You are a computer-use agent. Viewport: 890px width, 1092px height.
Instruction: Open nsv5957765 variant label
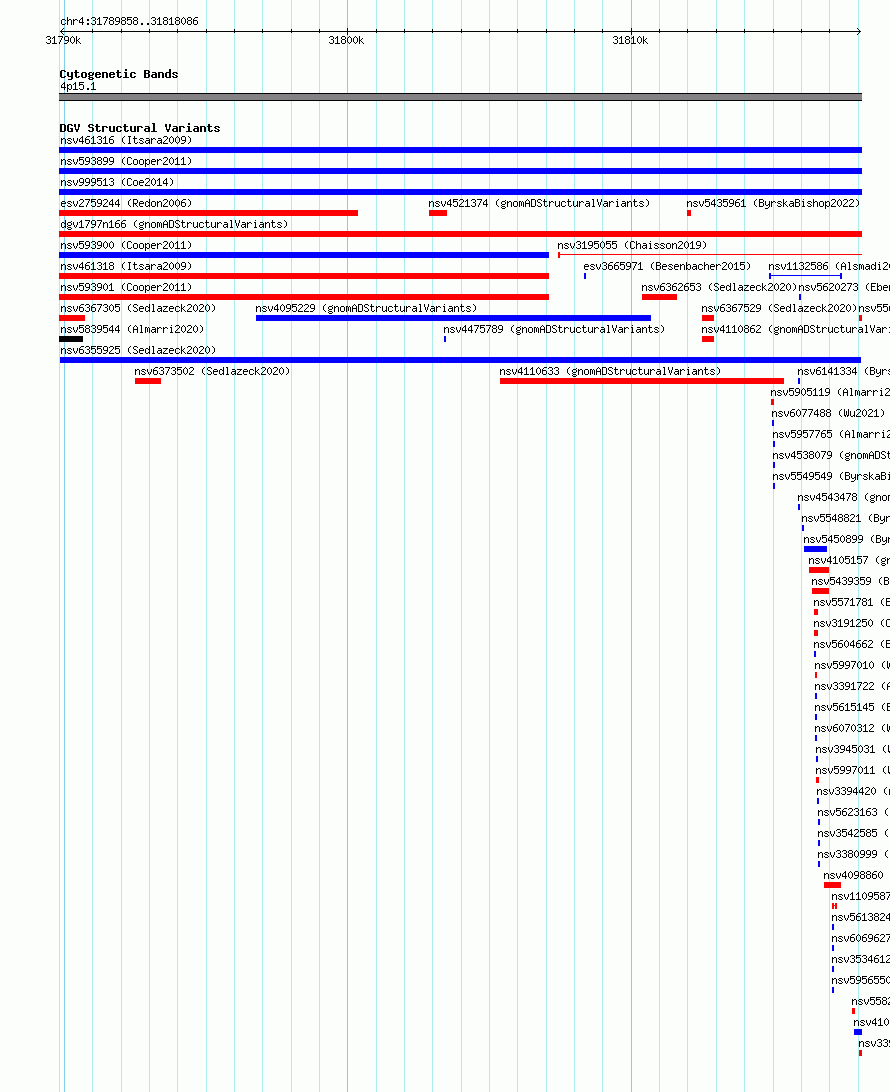pos(831,434)
